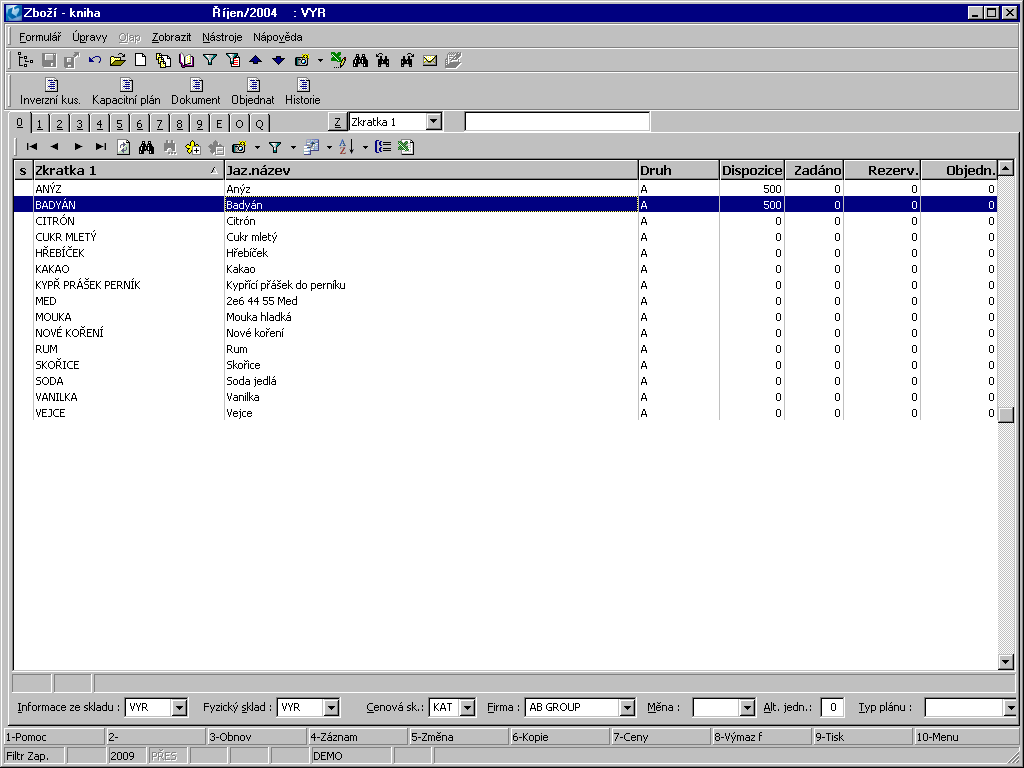This screenshot has height=768, width=1024.
Task: Expand the Cenová sk. KAT dropdown
Action: pos(467,708)
